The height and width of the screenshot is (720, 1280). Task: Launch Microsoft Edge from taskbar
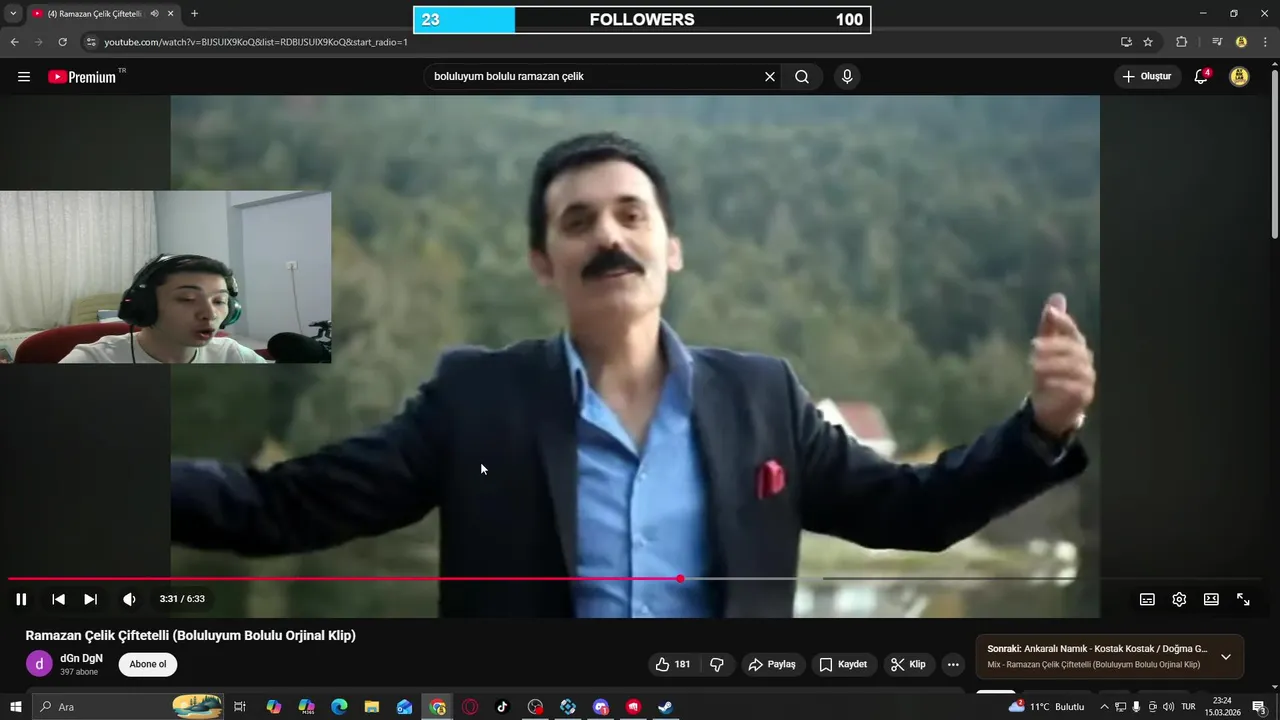click(339, 707)
